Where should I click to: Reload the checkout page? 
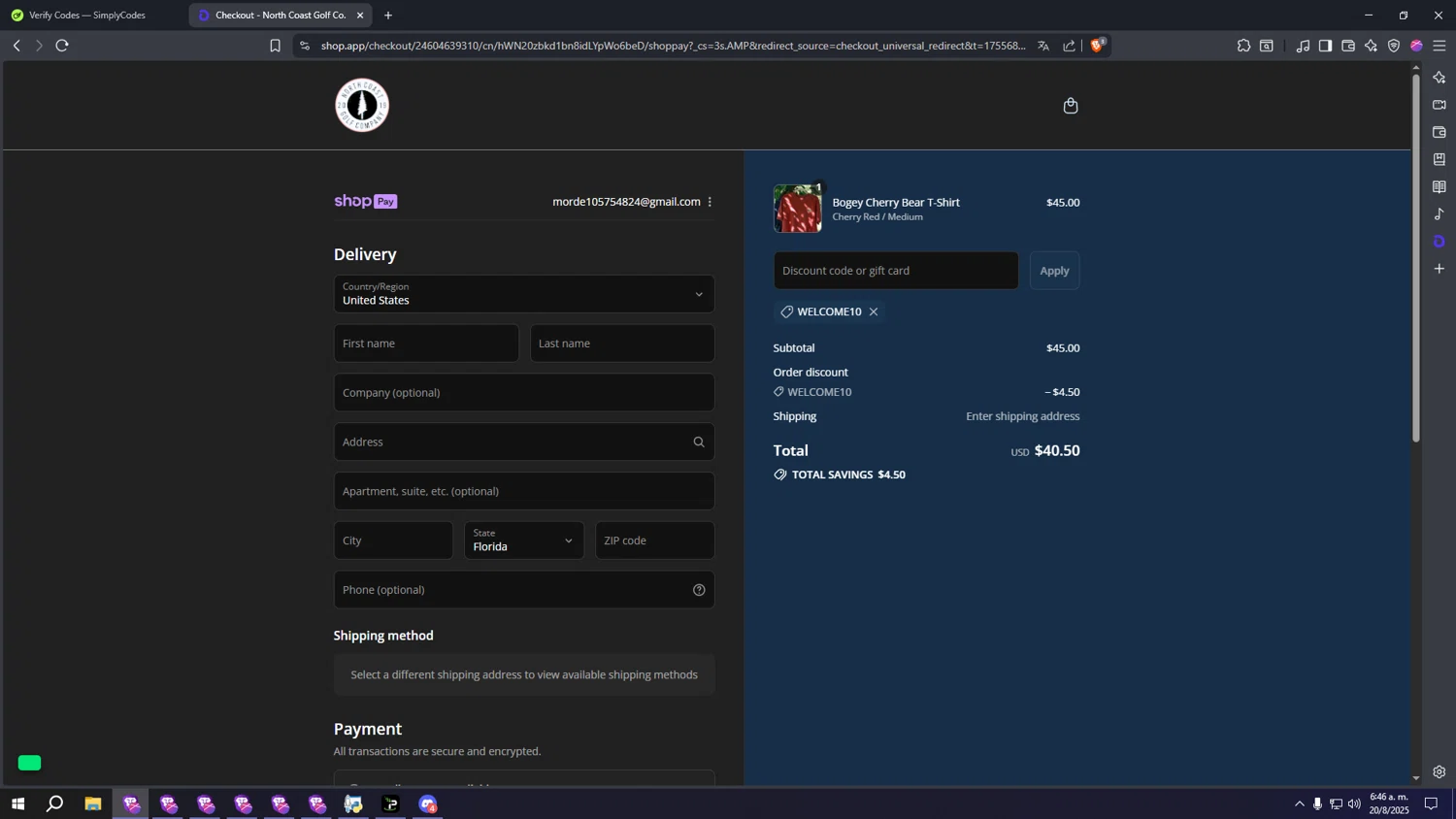coord(62,46)
